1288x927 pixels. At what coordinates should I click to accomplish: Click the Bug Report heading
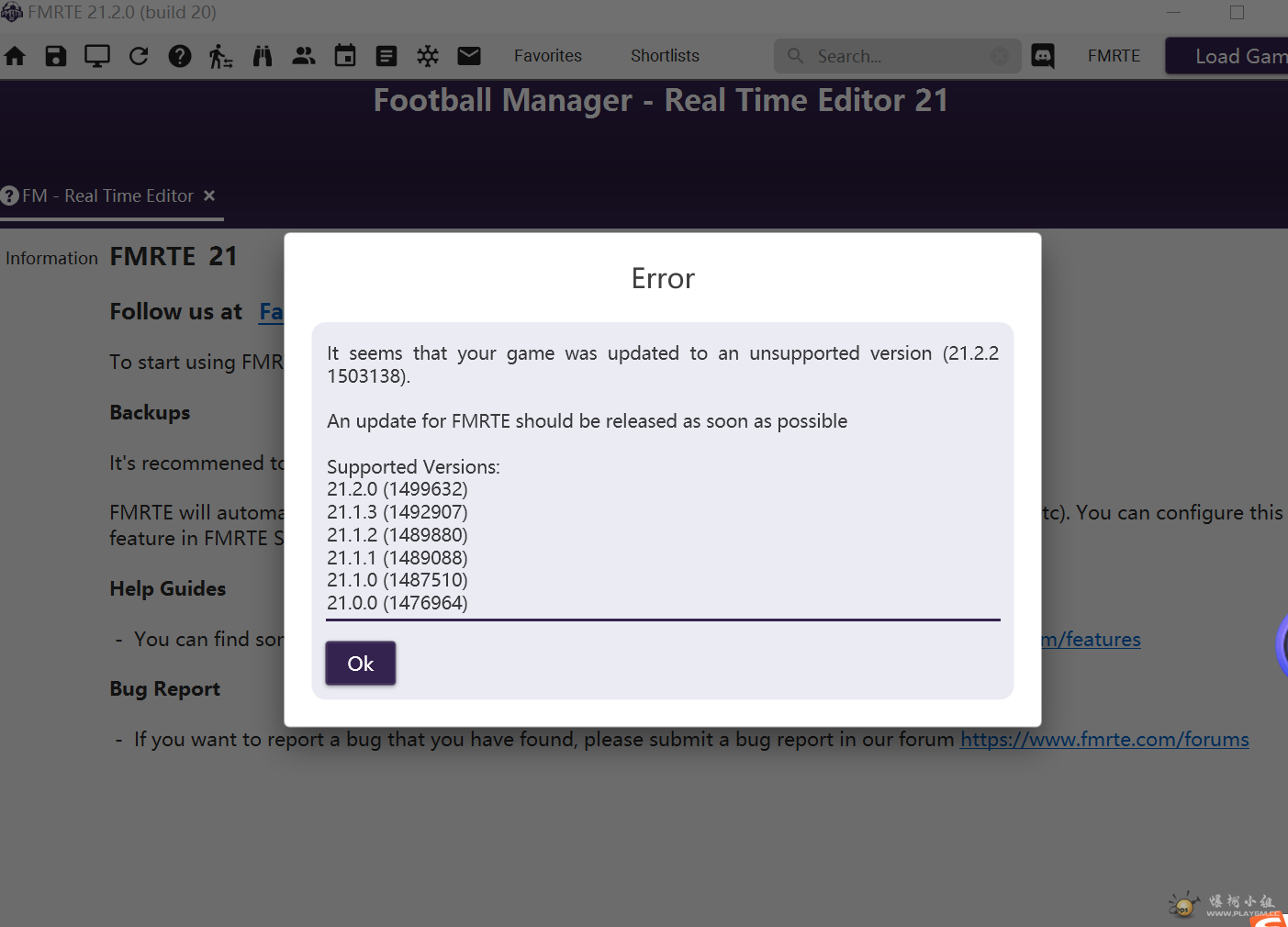[x=165, y=689]
